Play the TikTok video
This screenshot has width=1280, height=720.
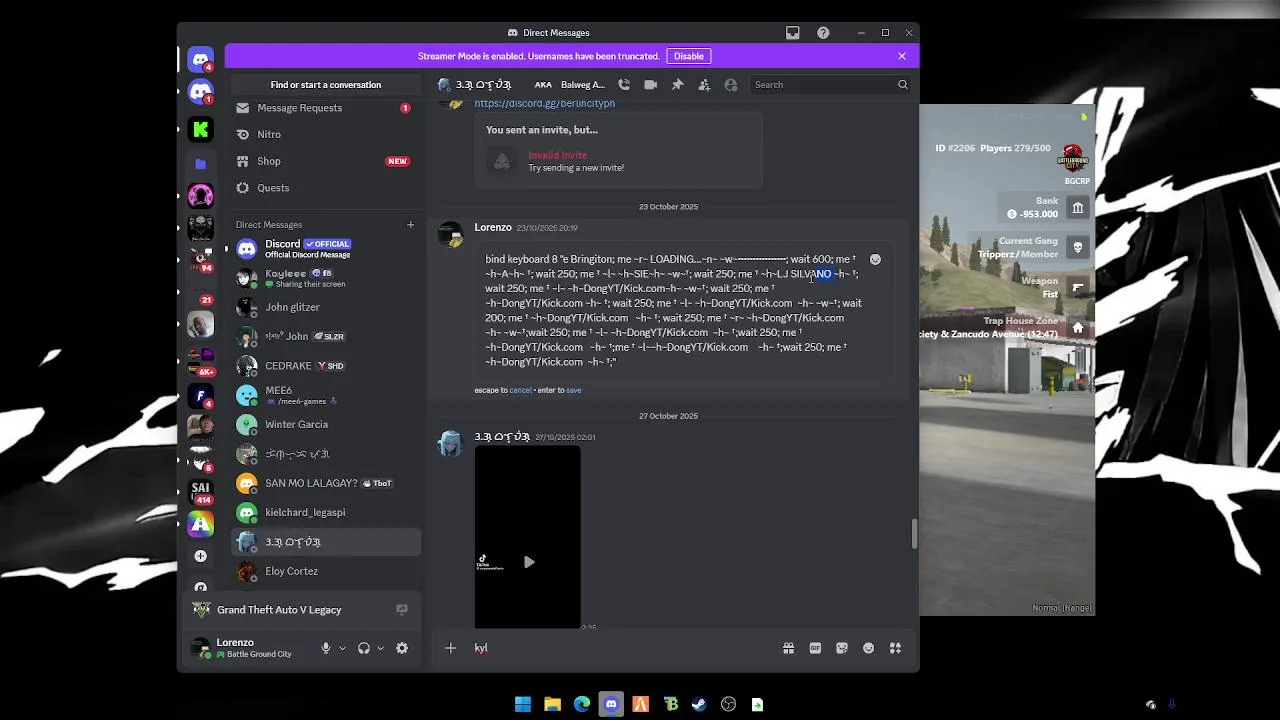click(528, 562)
